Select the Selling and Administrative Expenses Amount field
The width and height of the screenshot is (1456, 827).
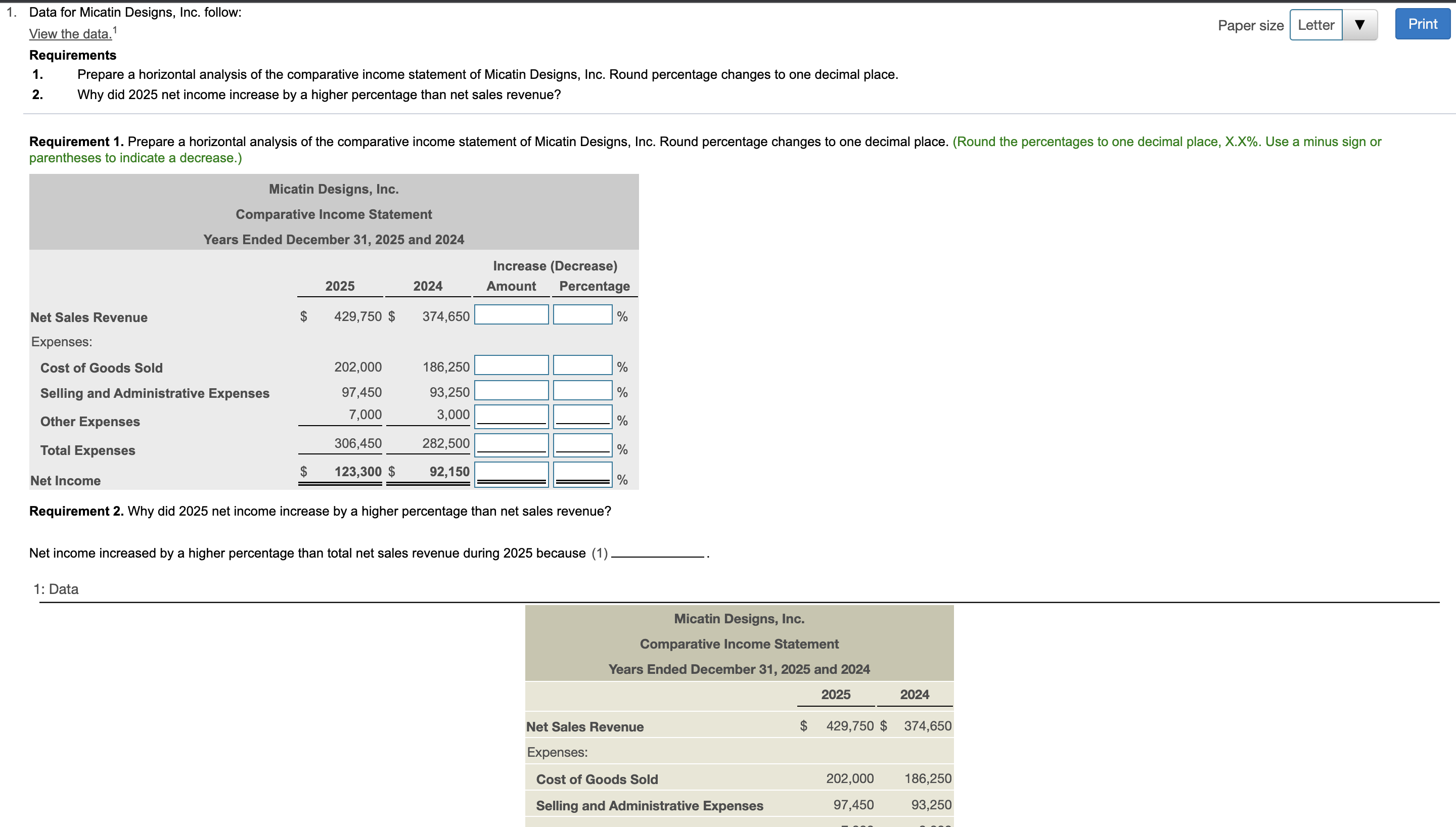511,390
